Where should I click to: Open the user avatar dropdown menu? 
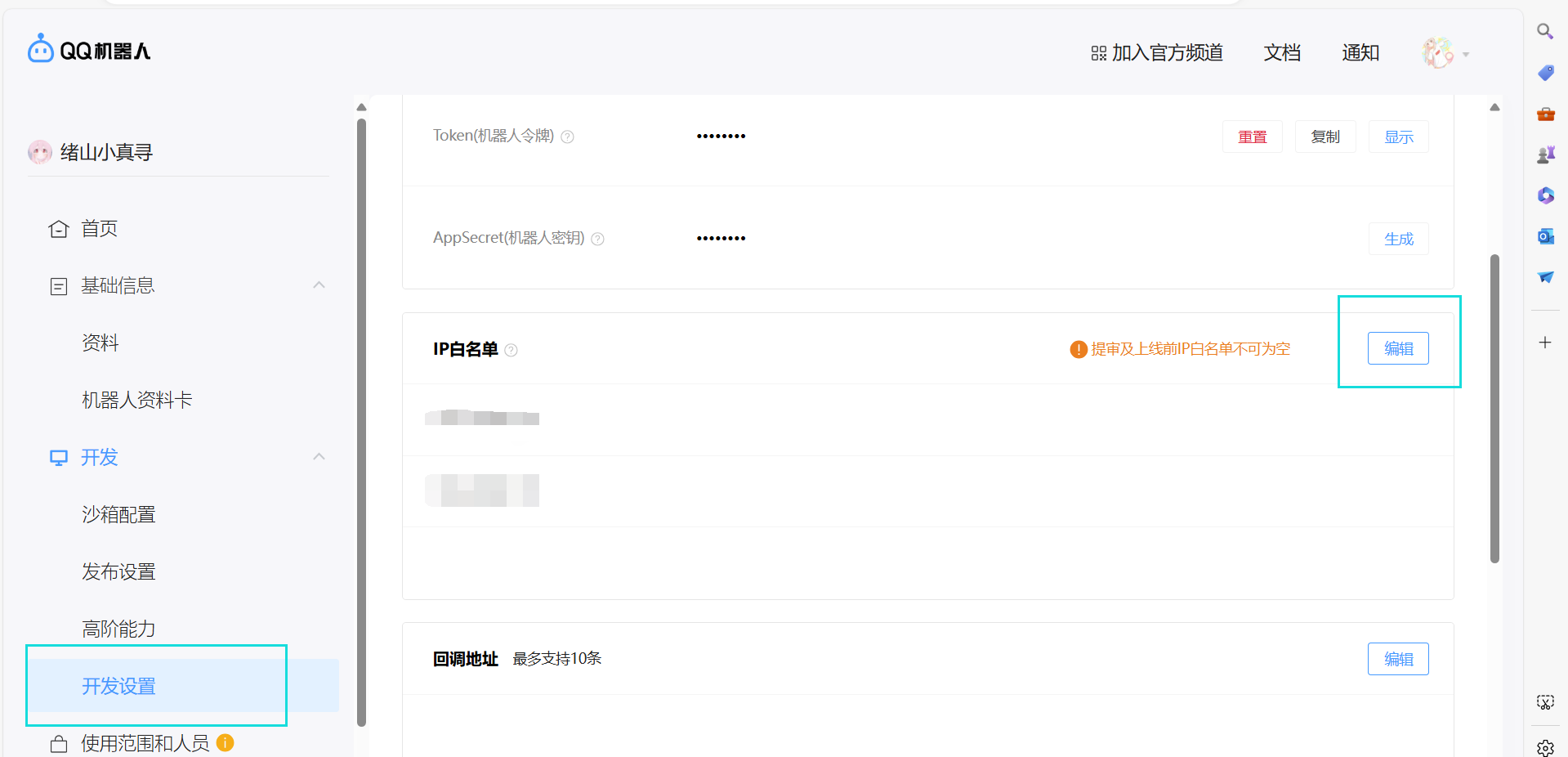(1445, 54)
